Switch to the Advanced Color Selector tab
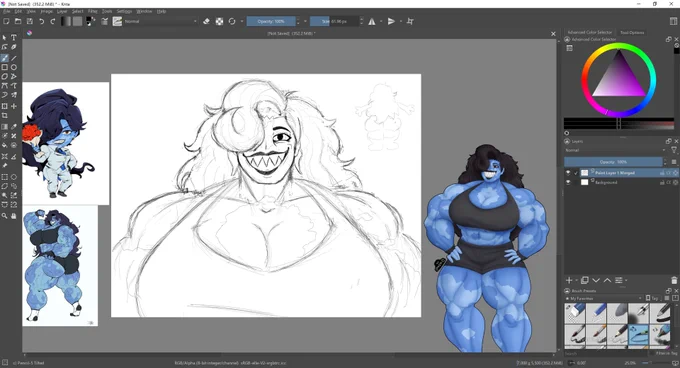The image size is (680, 368). pos(590,33)
